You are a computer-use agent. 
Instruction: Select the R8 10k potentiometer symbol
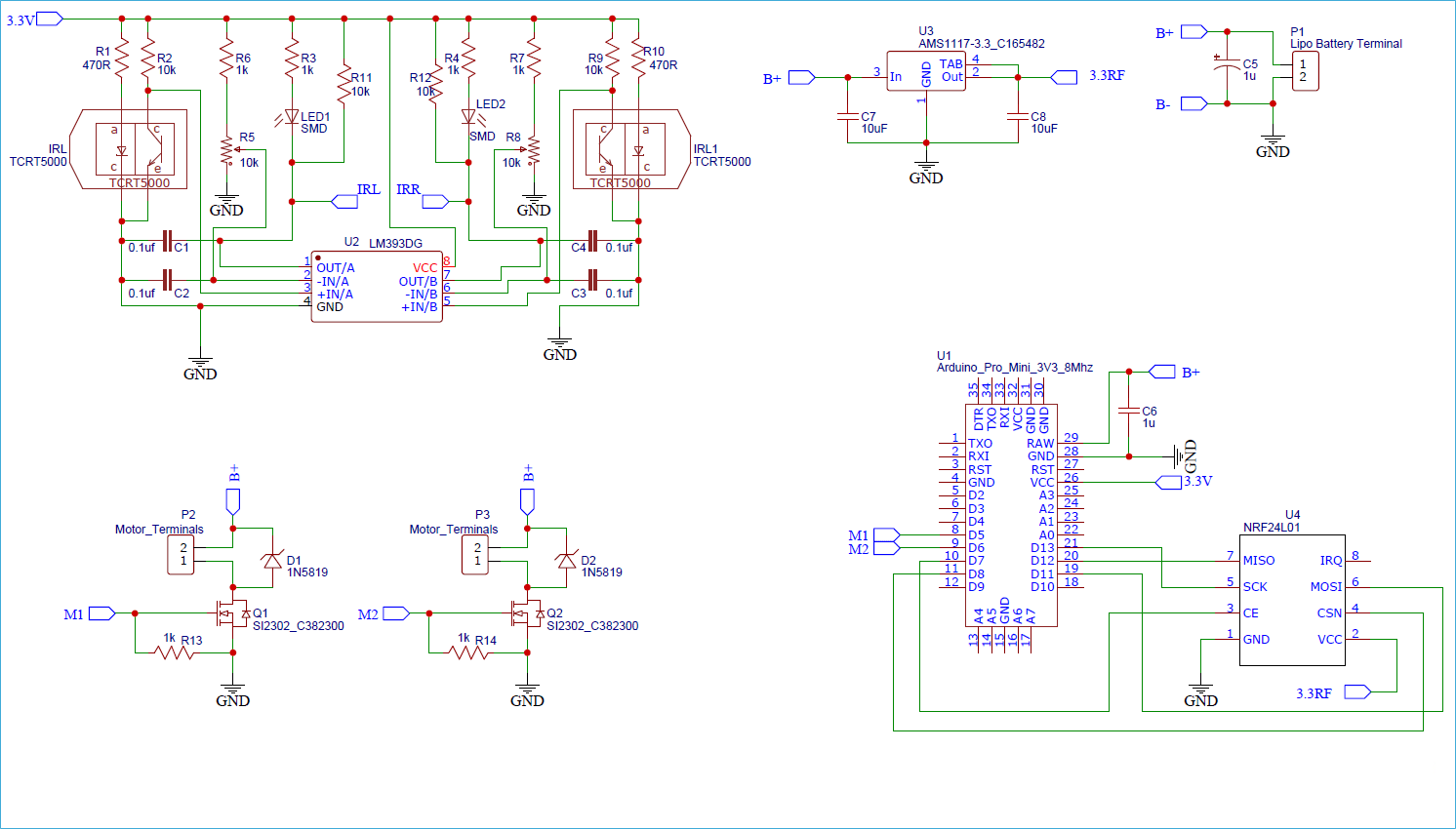click(533, 151)
